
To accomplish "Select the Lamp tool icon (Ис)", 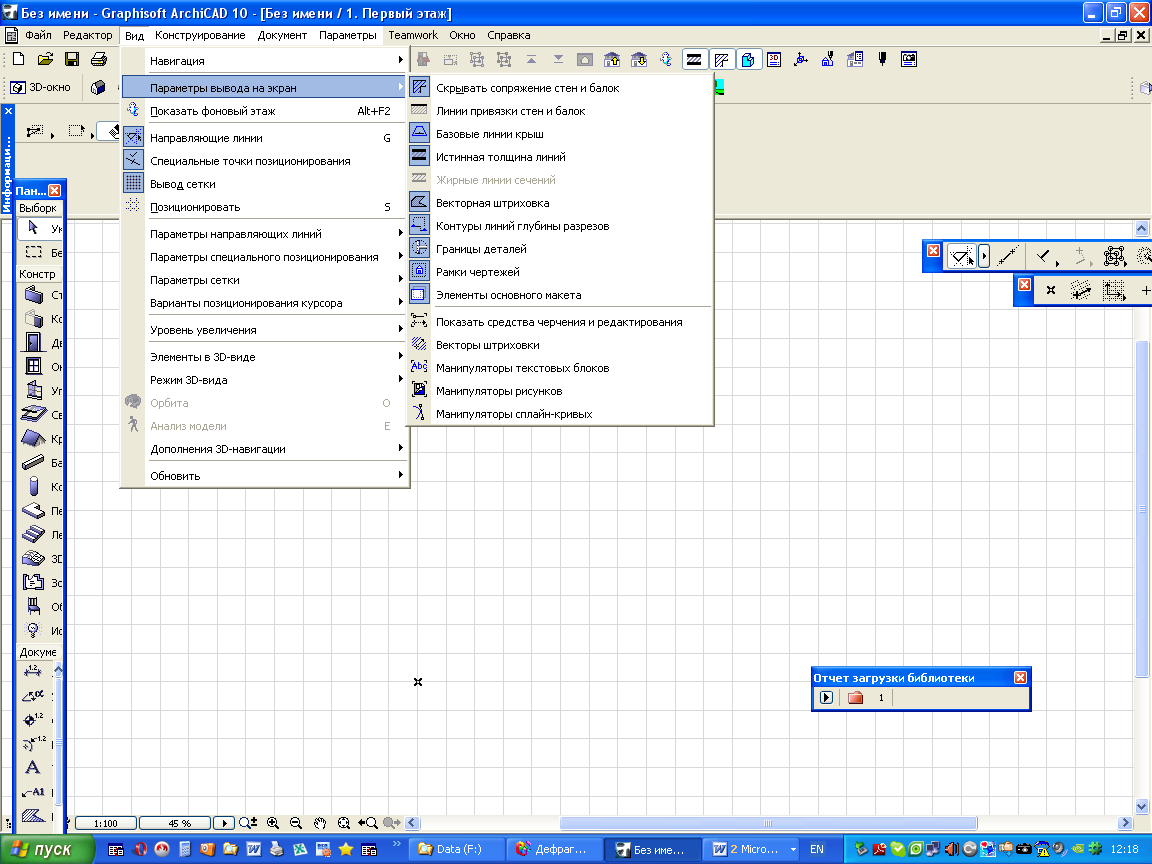I will tap(33, 630).
